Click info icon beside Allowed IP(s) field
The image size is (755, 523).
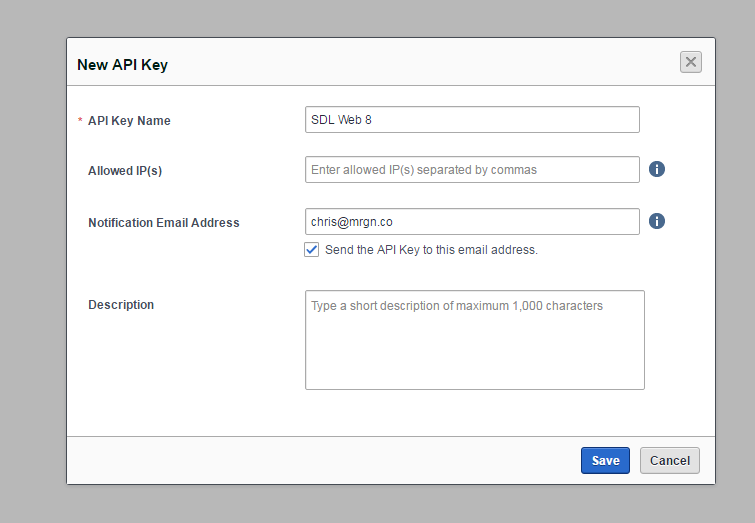[657, 169]
